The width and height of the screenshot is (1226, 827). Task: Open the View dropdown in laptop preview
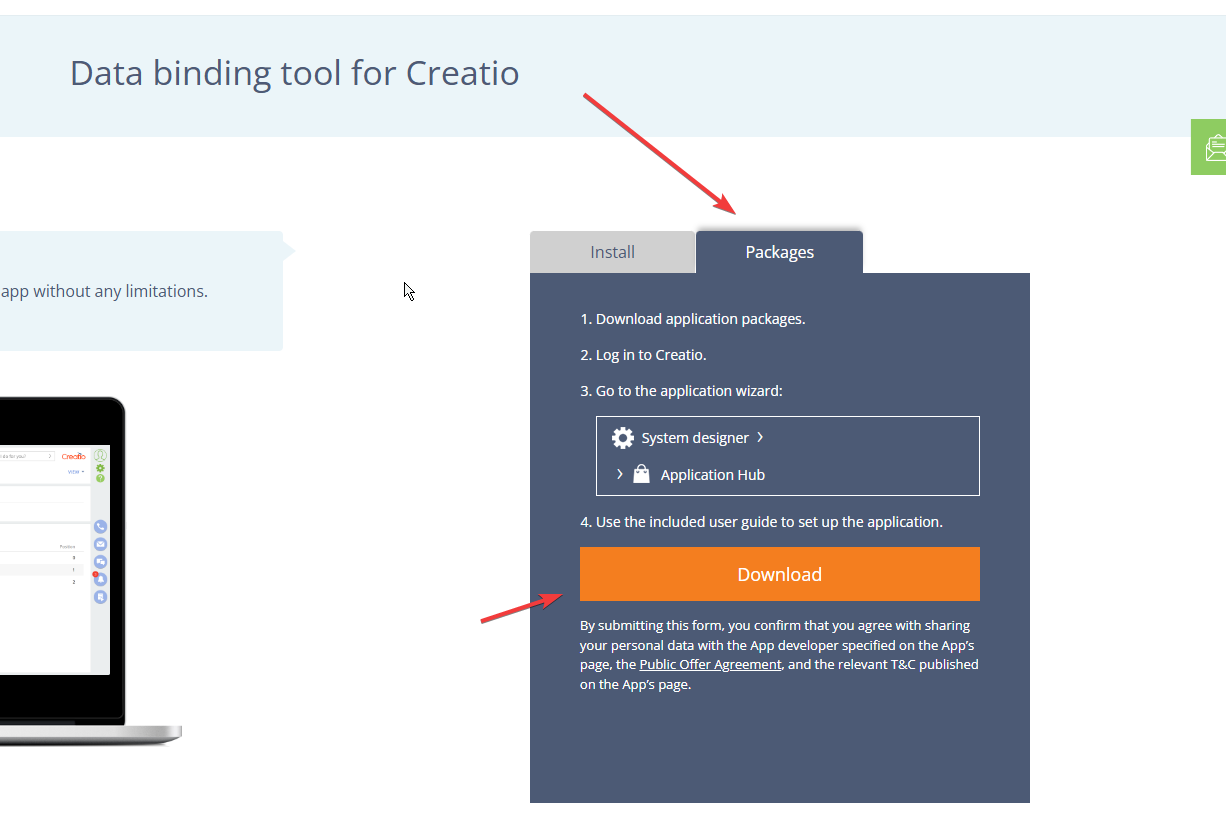76,472
